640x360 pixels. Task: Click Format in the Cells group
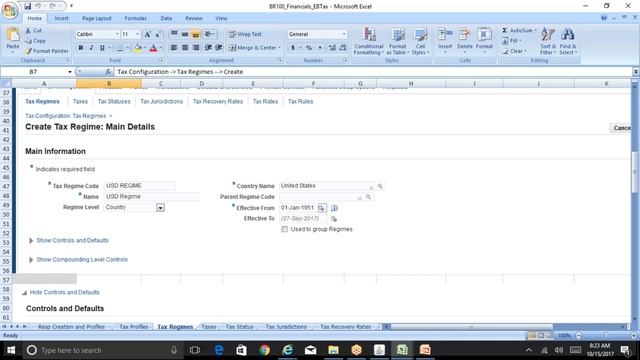pos(484,40)
